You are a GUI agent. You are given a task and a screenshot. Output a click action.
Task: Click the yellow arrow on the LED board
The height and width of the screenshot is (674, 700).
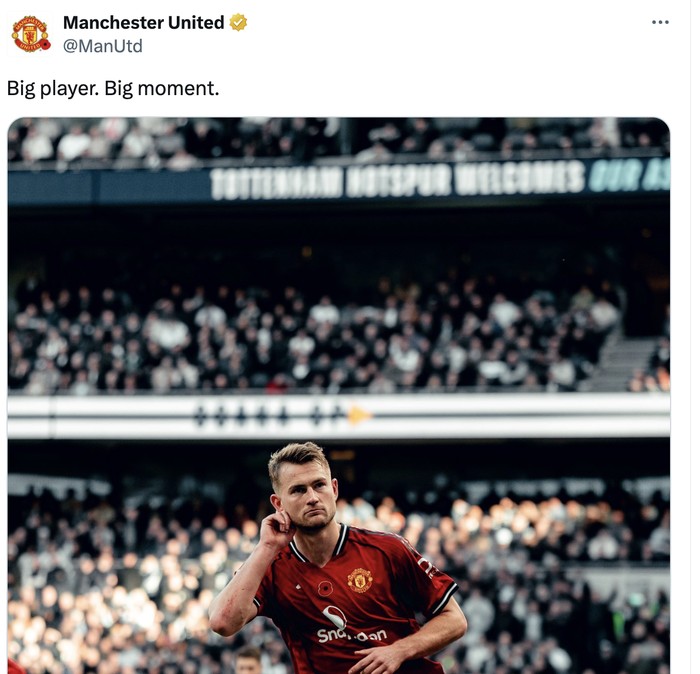point(359,415)
